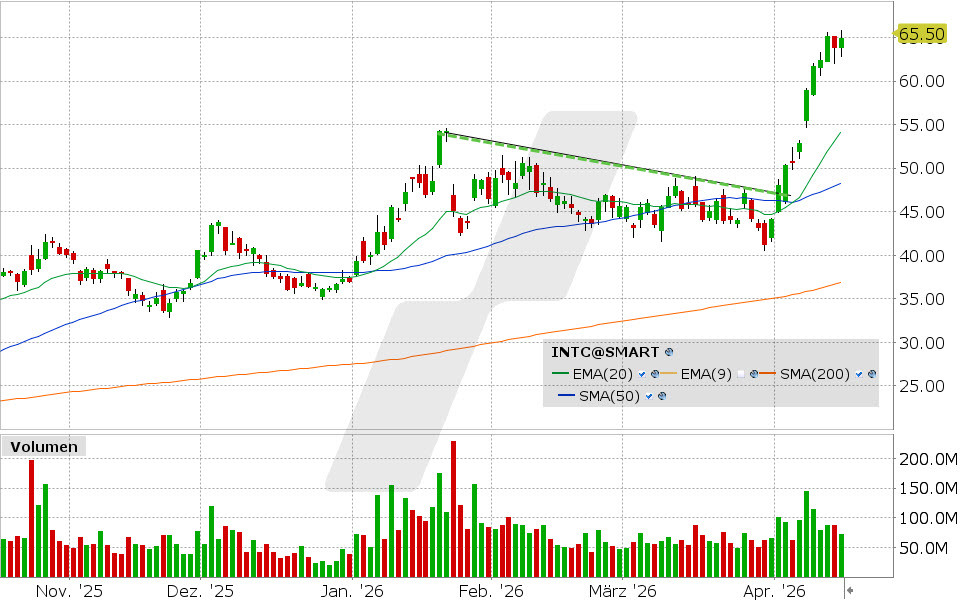
Task: Open the EMA(9) indicator settings wheel
Action: point(754,374)
